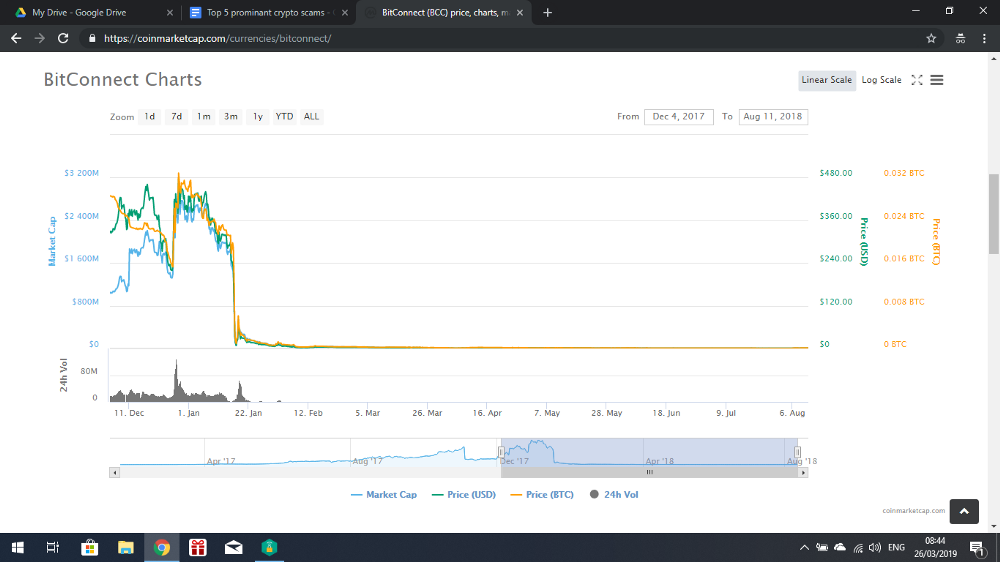Viewport: 1000px width, 562px height.
Task: Open a new browser tab
Action: (547, 13)
